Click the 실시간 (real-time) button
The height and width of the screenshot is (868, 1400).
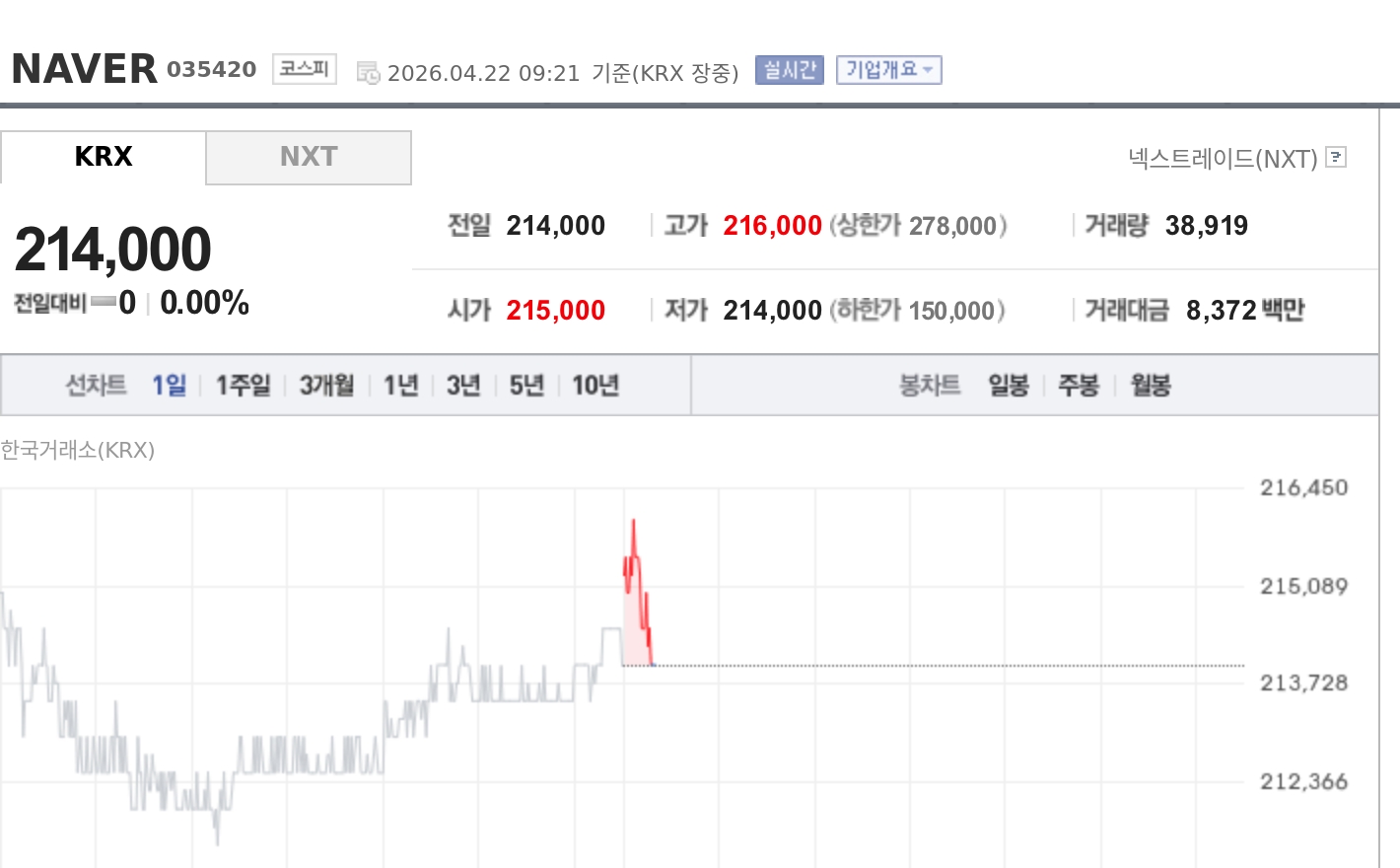point(789,69)
